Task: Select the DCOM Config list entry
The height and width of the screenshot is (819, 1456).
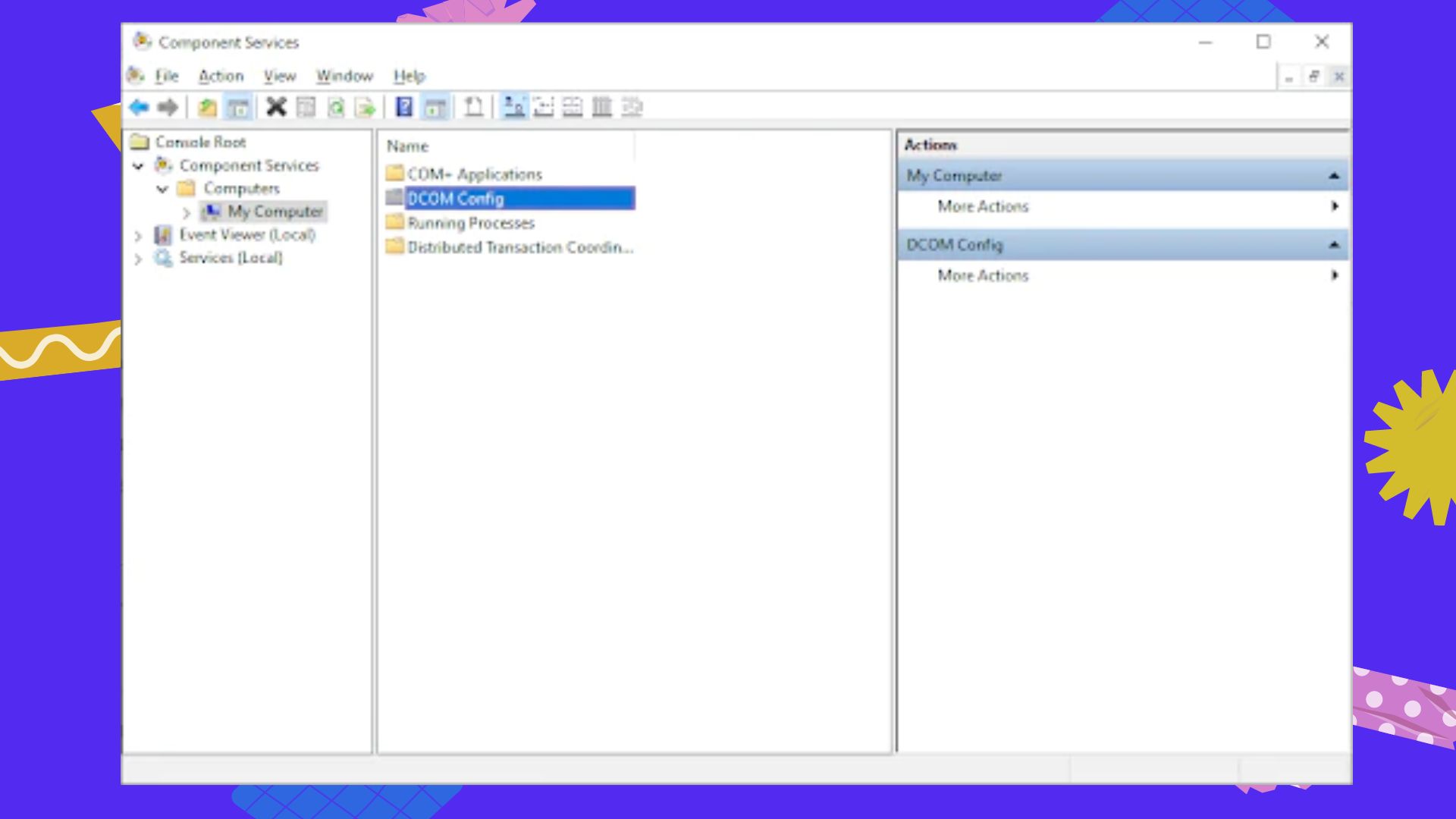Action: click(519, 199)
